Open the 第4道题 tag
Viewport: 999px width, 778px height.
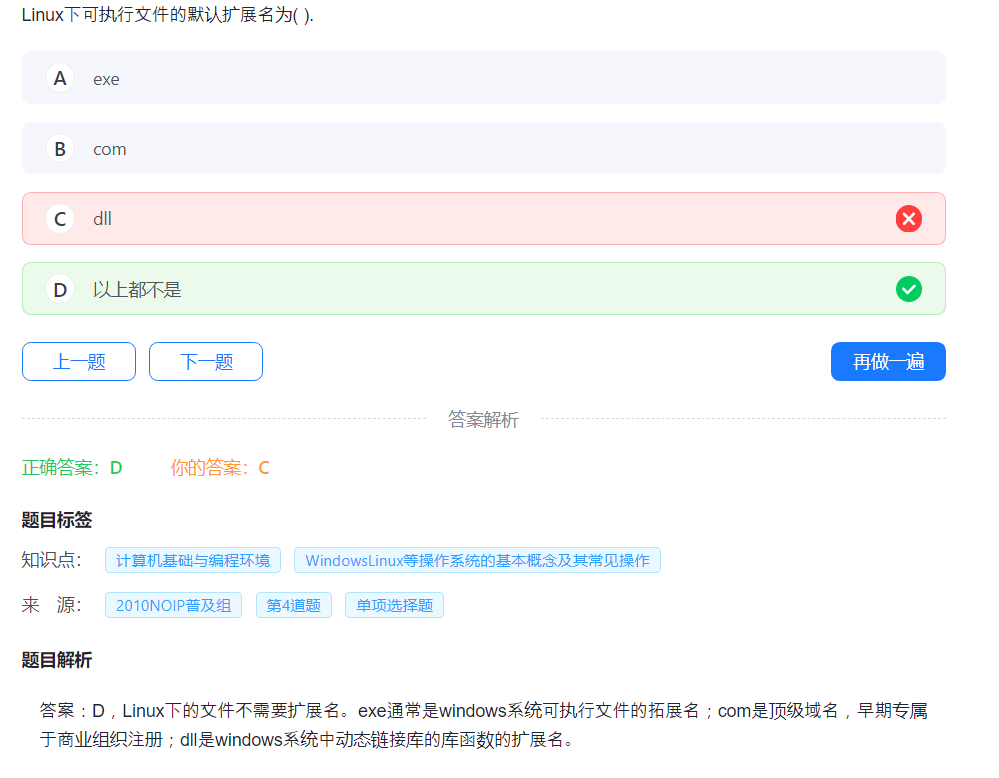point(294,605)
